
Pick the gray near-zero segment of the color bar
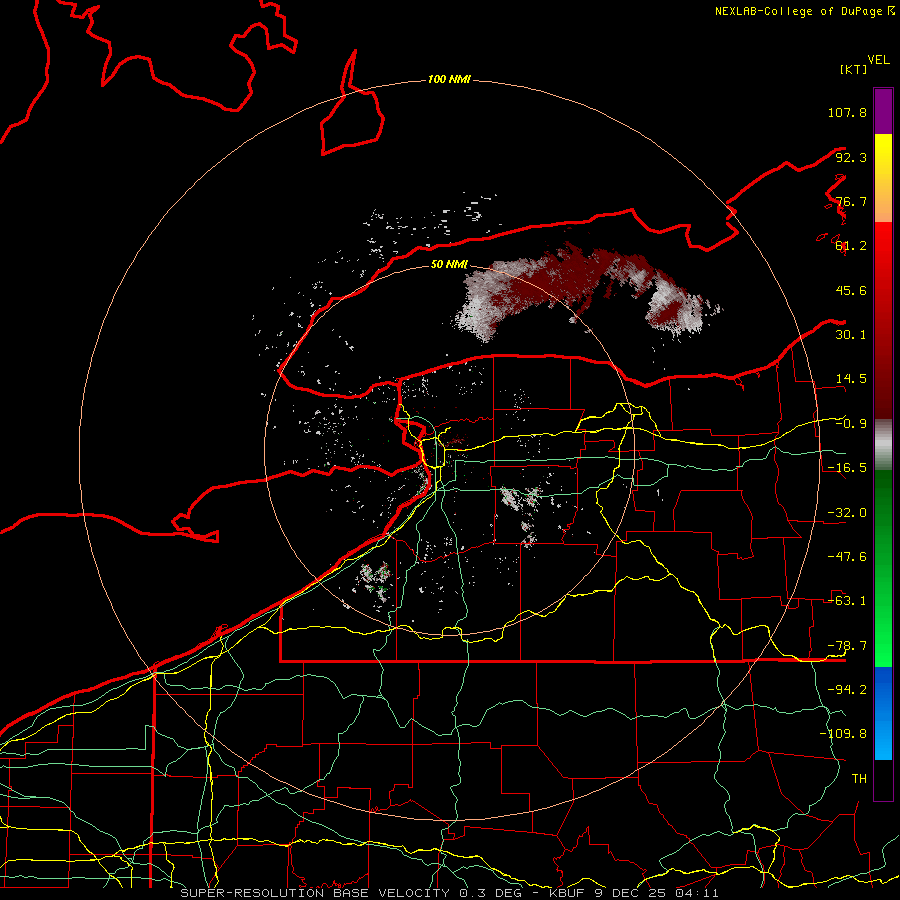tap(883, 443)
